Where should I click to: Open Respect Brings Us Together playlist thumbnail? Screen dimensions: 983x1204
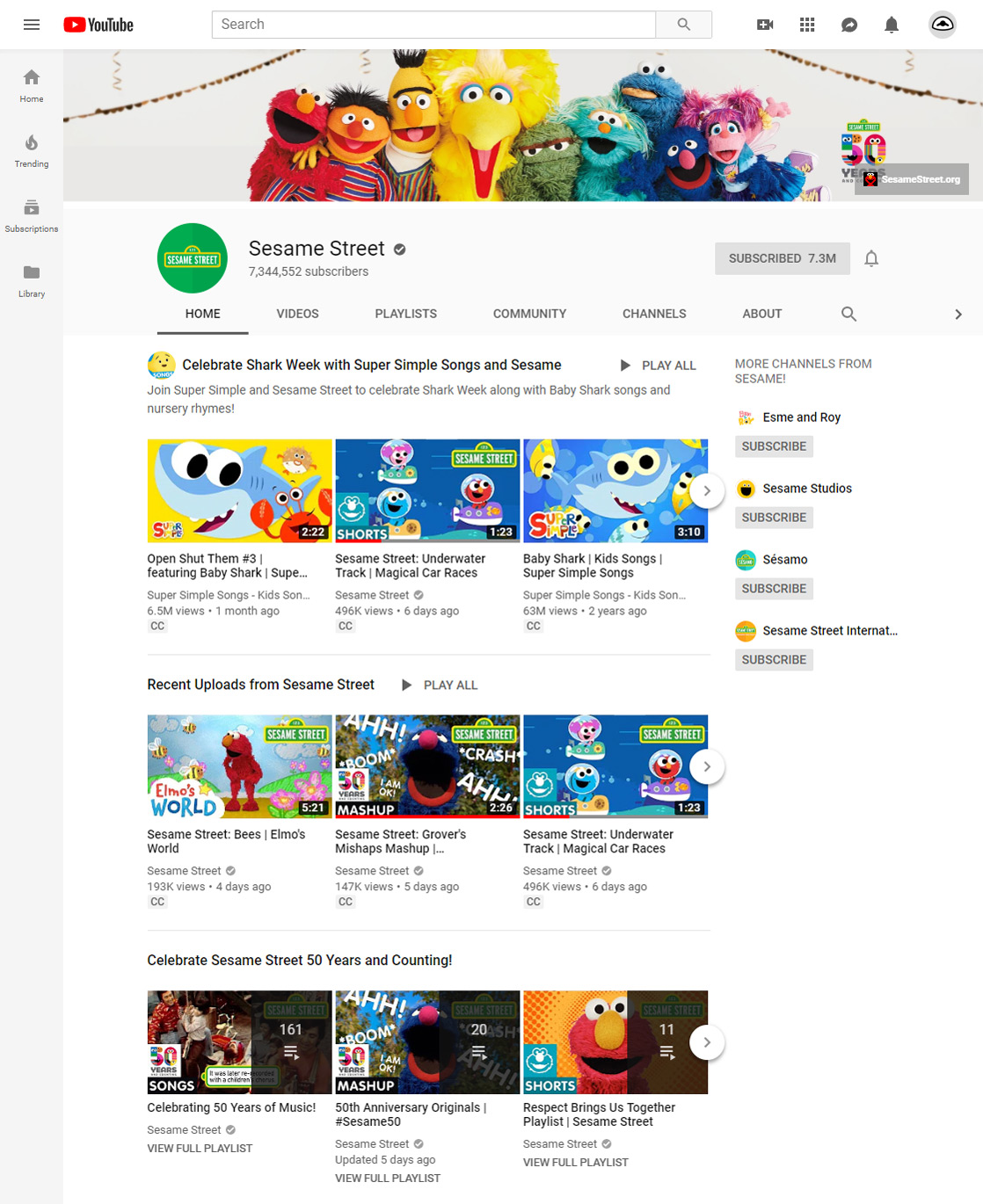[x=615, y=1042]
